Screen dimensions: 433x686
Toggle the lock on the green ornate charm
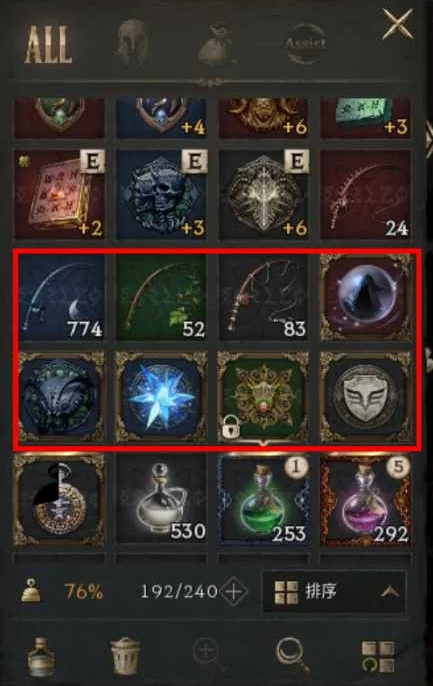230,428
